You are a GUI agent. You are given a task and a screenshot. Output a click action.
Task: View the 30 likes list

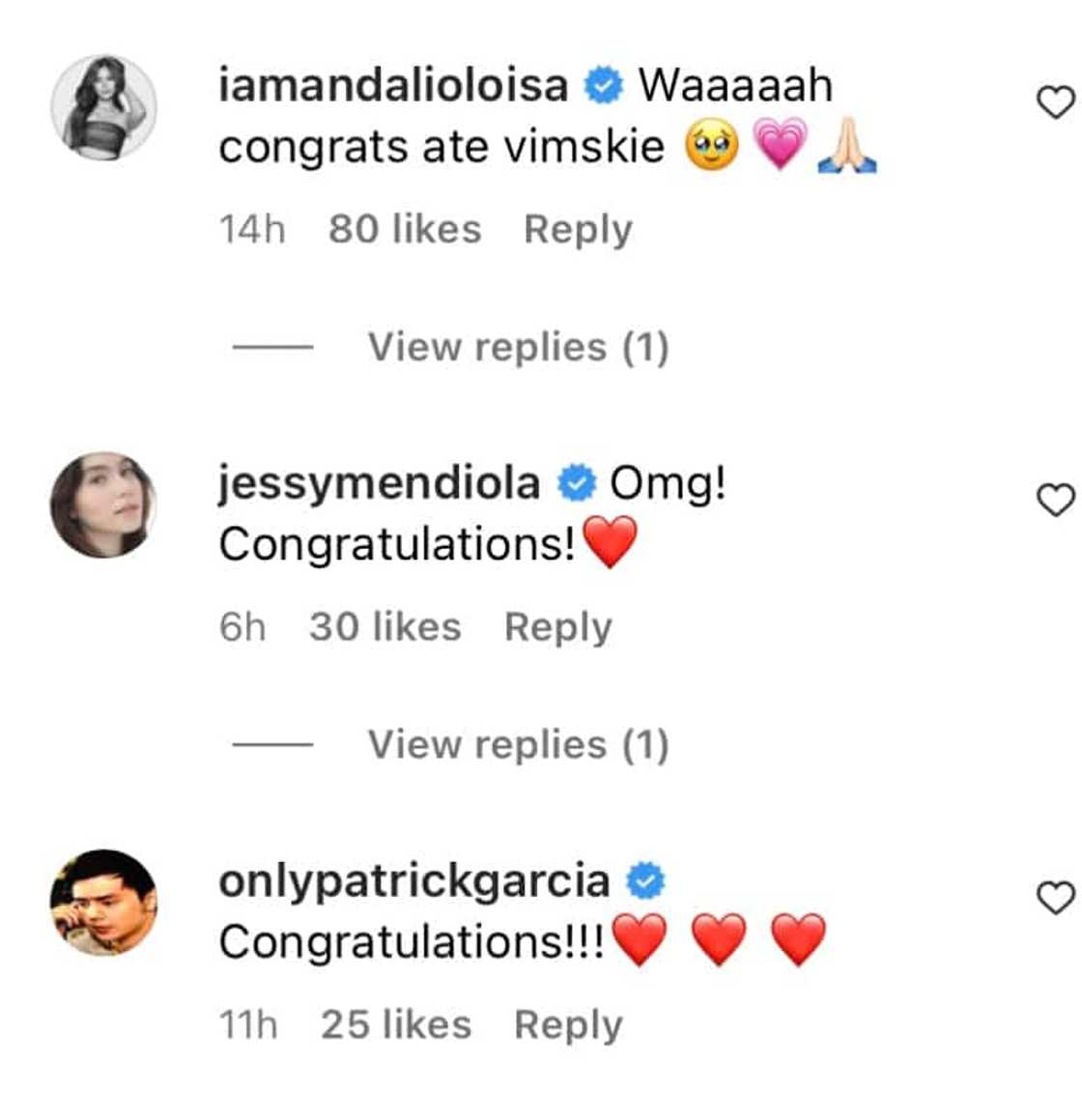(385, 627)
